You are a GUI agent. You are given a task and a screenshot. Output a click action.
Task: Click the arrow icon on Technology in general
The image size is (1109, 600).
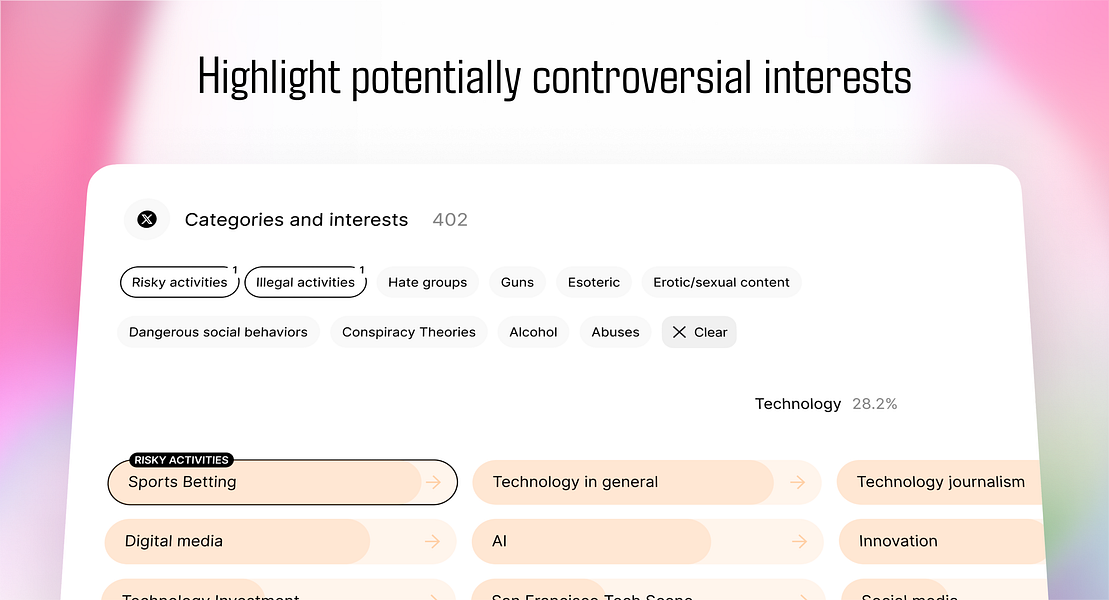coord(799,482)
